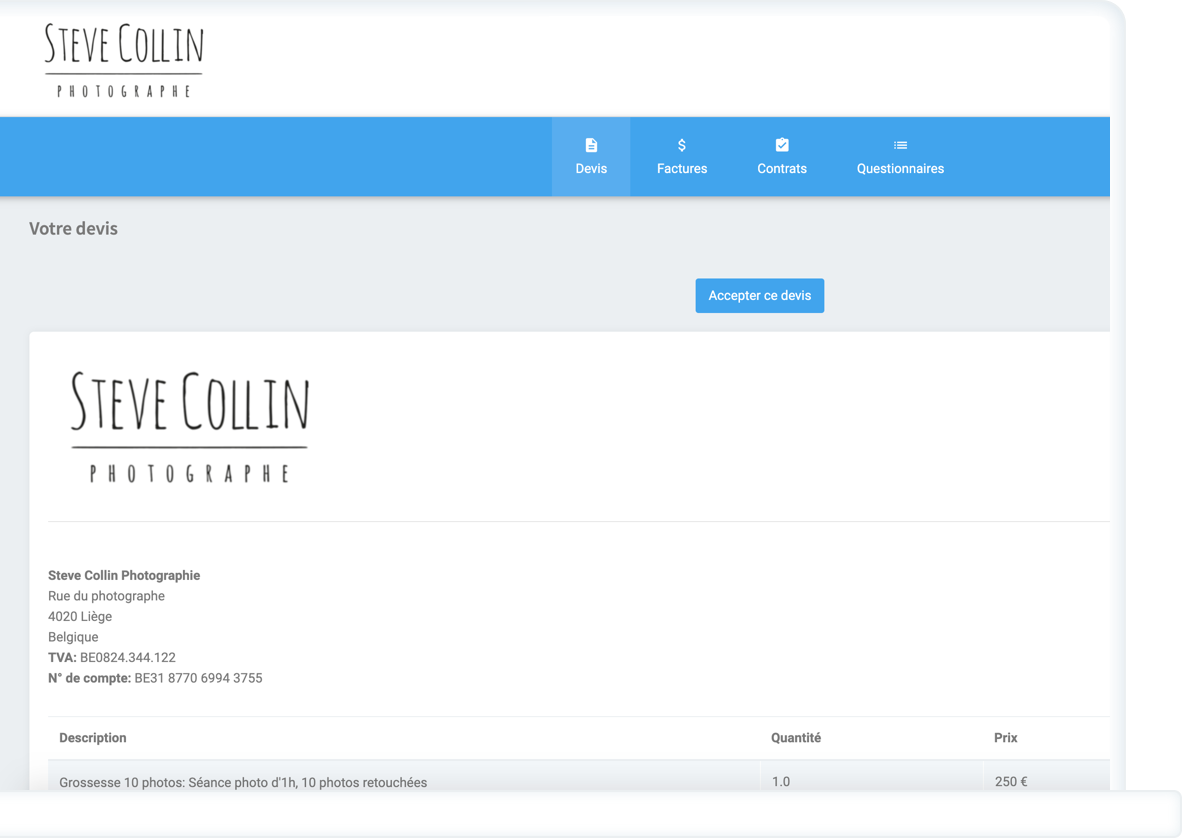Click the Prix column header

(1005, 738)
